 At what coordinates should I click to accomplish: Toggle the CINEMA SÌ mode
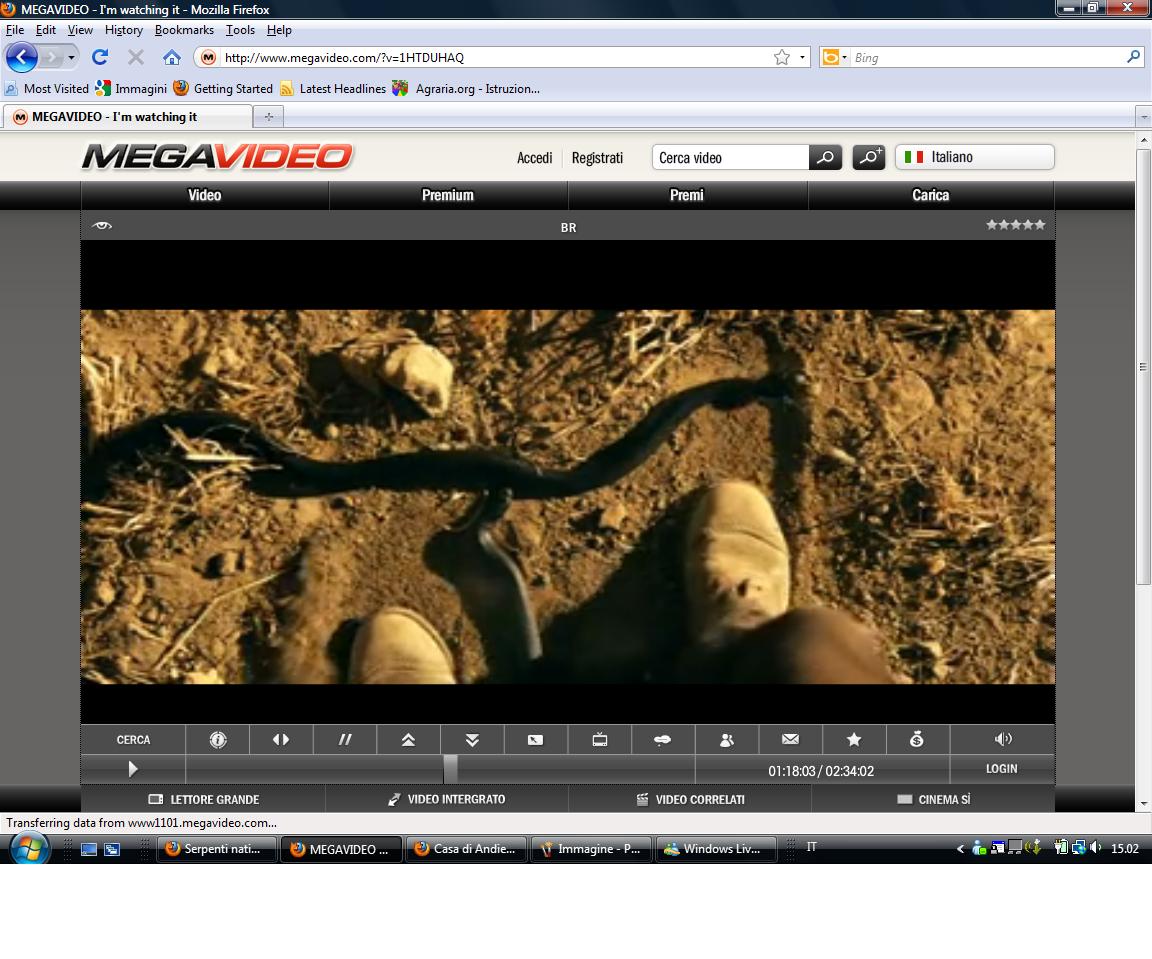point(933,800)
